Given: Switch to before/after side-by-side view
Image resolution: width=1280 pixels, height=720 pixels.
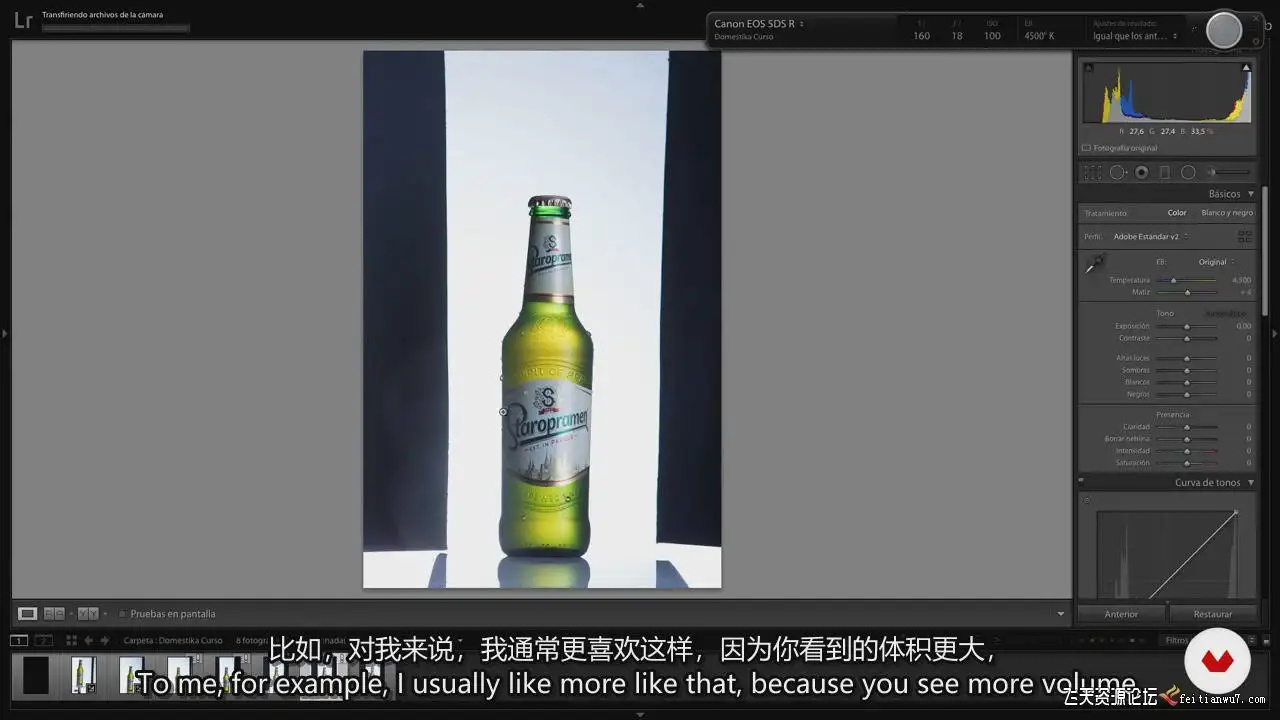Looking at the screenshot, I should point(54,614).
